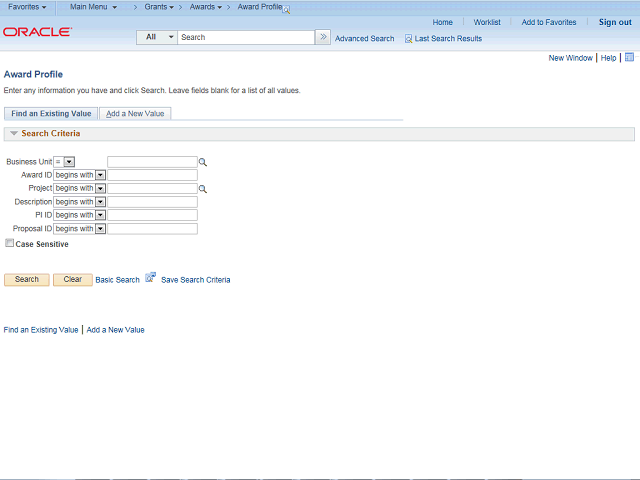The height and width of the screenshot is (480, 640).
Task: Go to Home
Action: tap(442, 22)
